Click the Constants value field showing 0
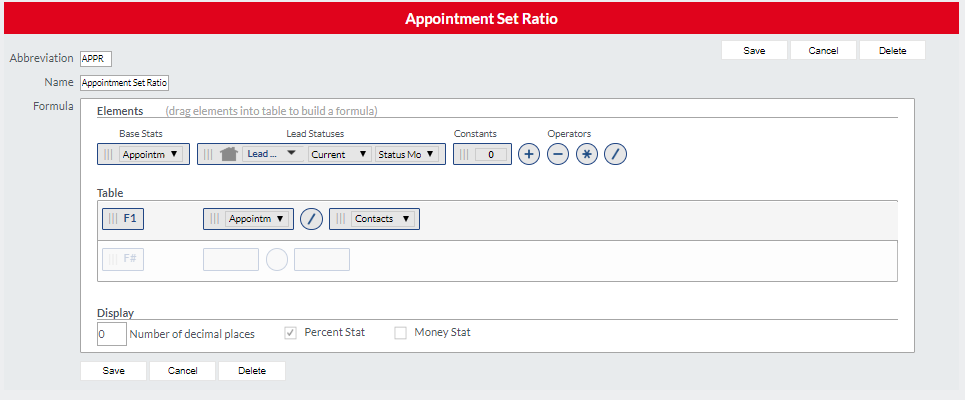This screenshot has width=965, height=400. point(491,154)
